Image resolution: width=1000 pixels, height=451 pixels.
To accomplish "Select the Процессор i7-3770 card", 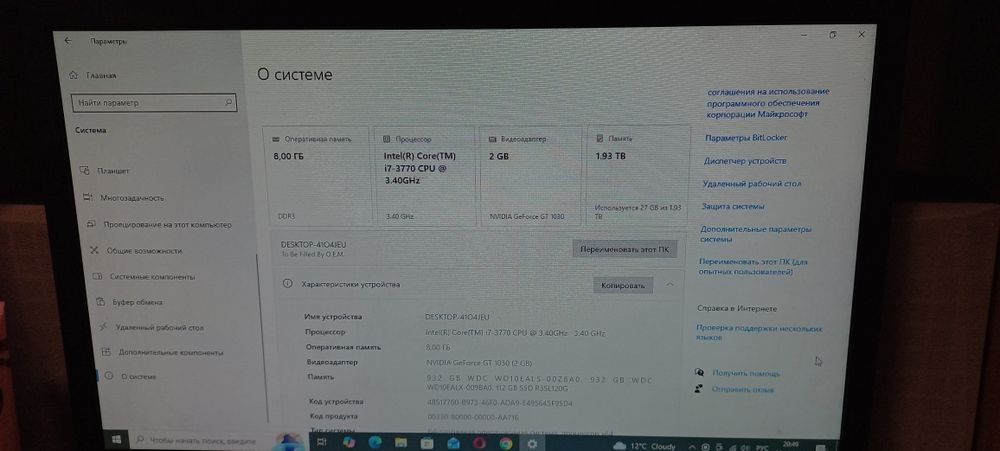I will point(426,175).
